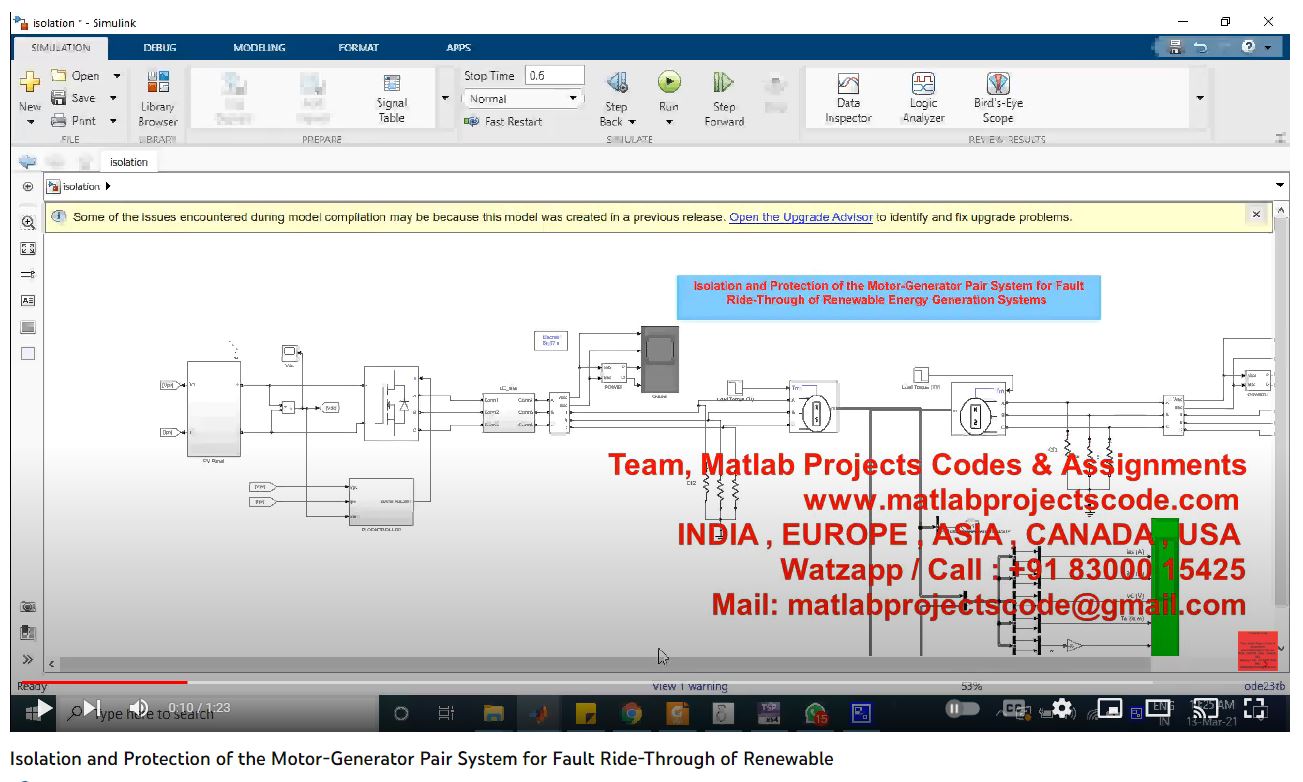Click the Annotation text icon in palette
The width and height of the screenshot is (1303, 782).
coord(28,300)
